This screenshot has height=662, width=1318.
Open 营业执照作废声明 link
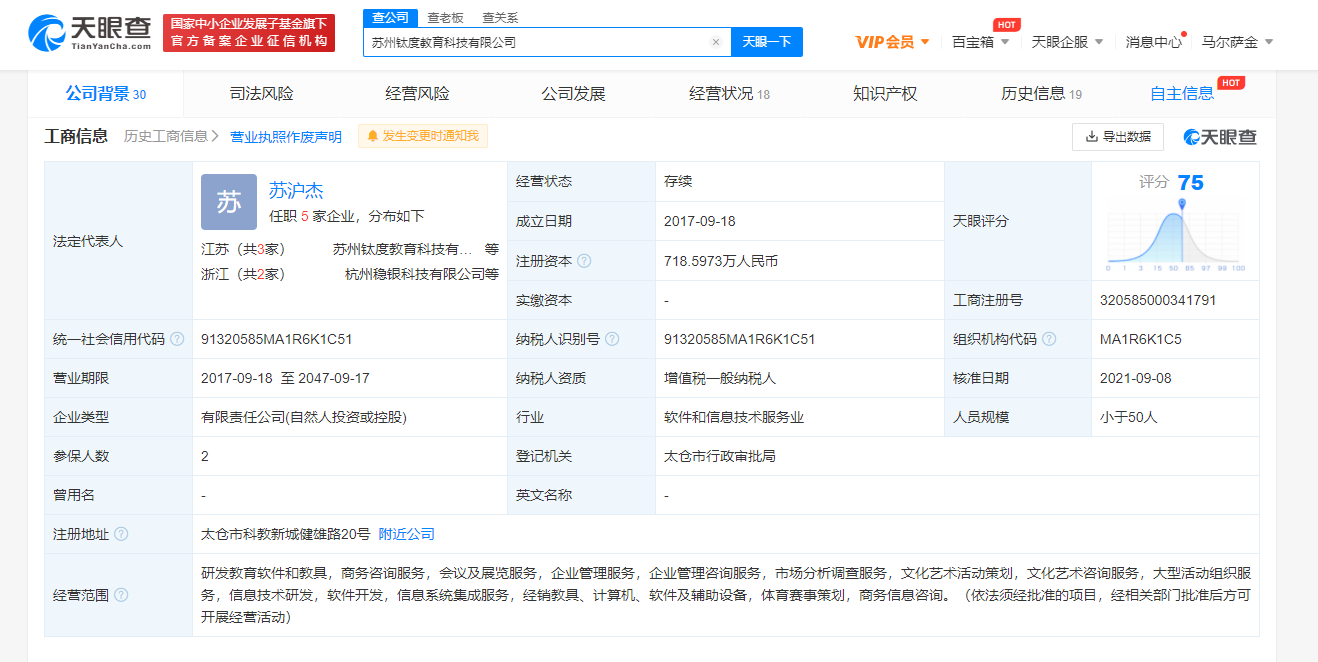pyautogui.click(x=286, y=137)
